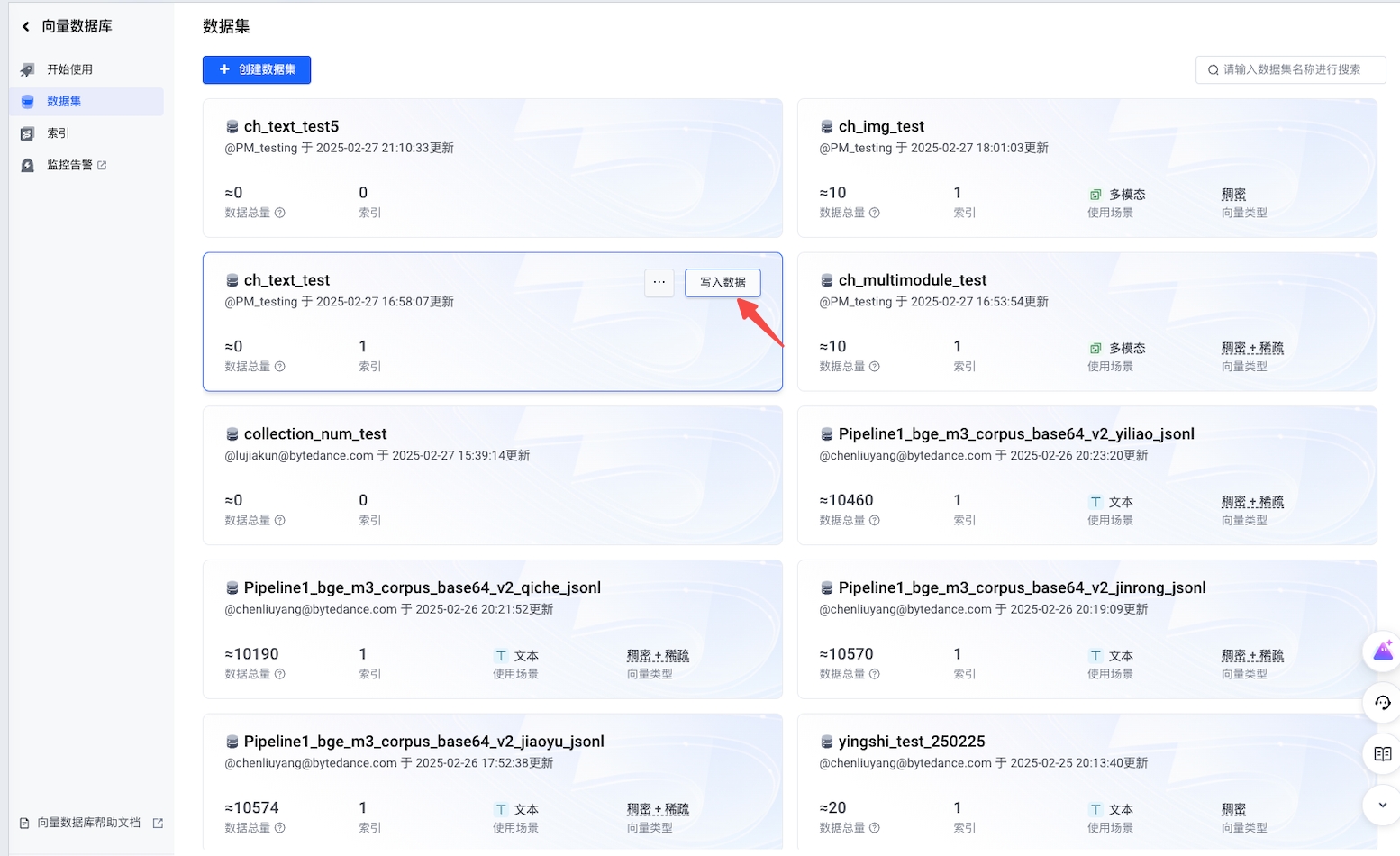Open the ch_multimodule_test dataset card

913,280
